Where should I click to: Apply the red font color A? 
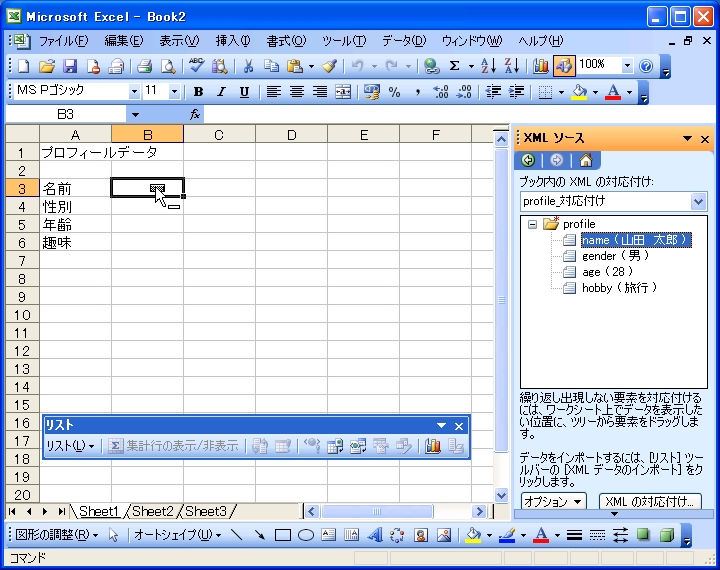[613, 92]
